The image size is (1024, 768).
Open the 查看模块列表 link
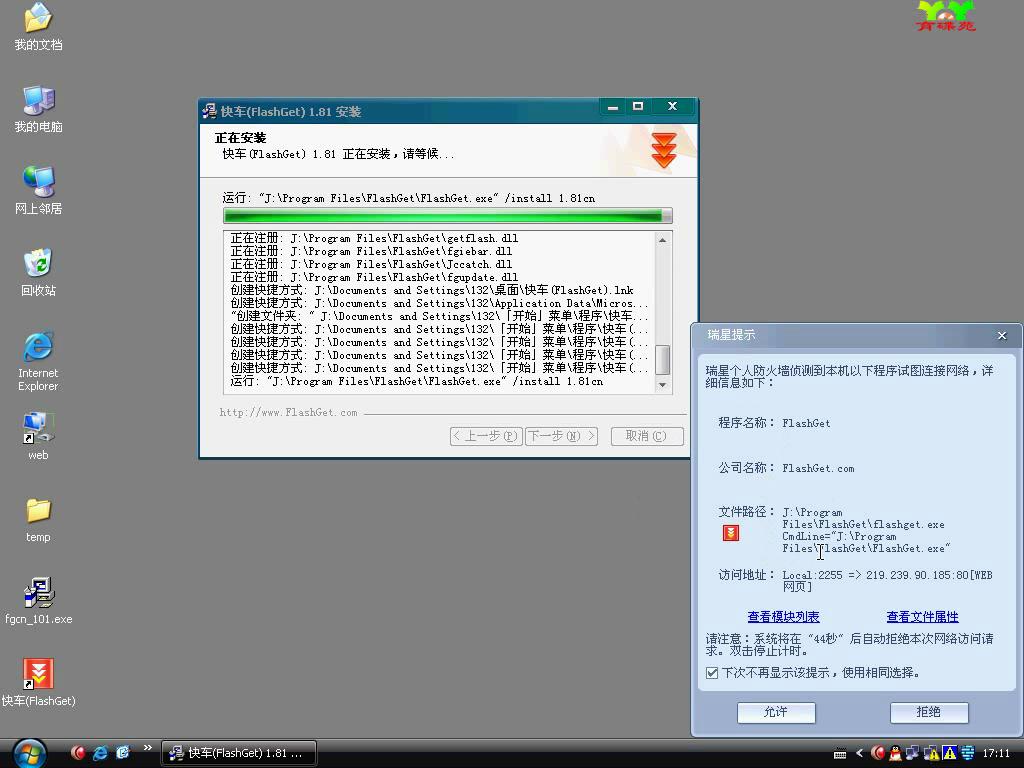[783, 616]
